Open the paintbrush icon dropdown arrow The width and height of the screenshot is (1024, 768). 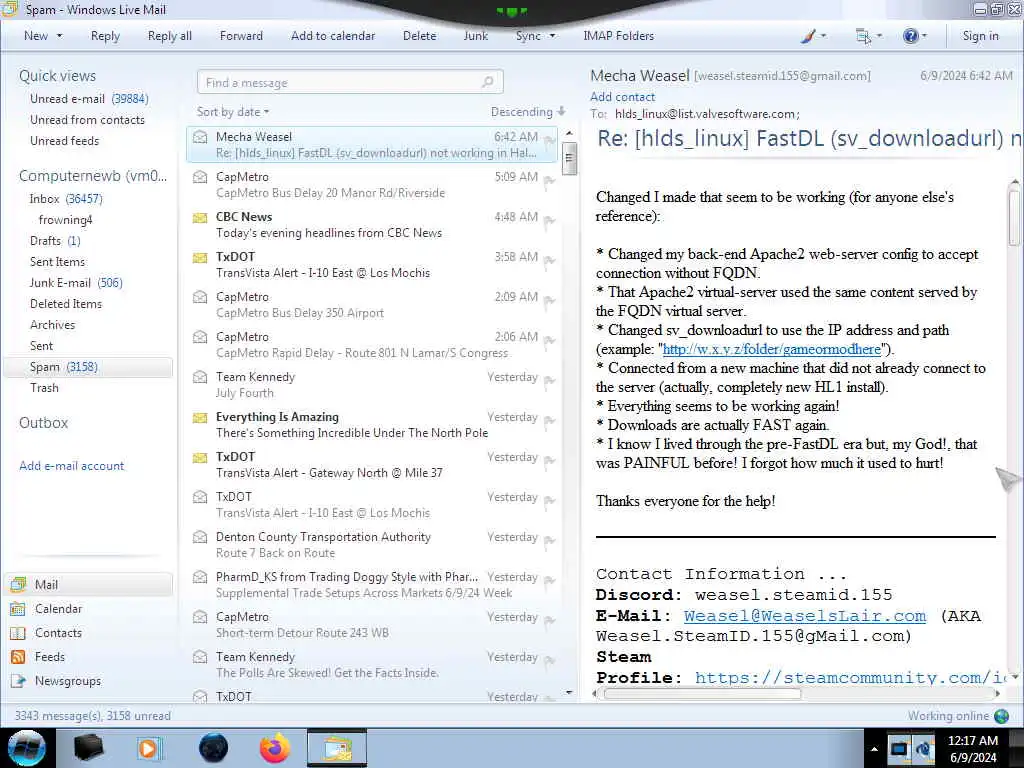coord(823,37)
